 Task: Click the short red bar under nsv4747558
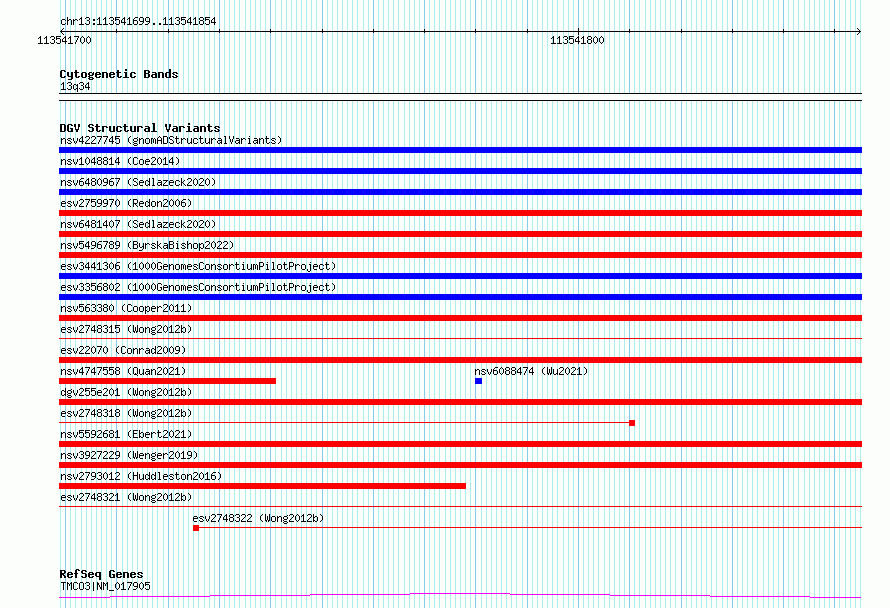[167, 381]
